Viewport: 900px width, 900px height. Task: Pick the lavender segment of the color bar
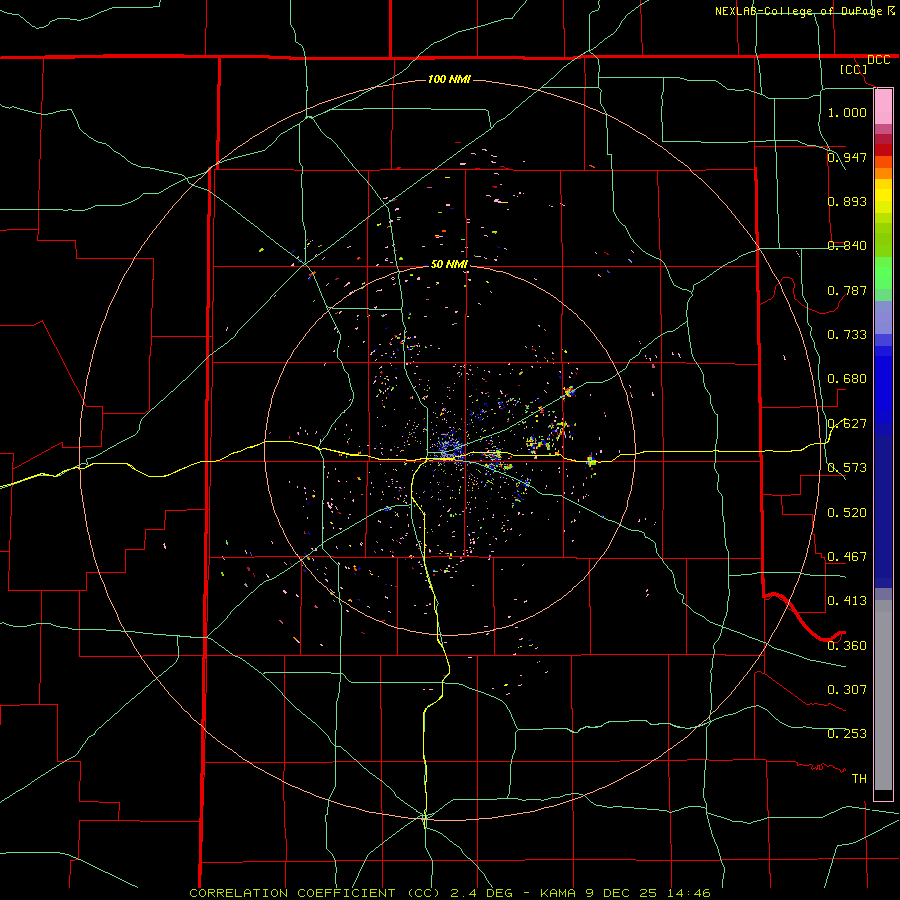point(883,317)
